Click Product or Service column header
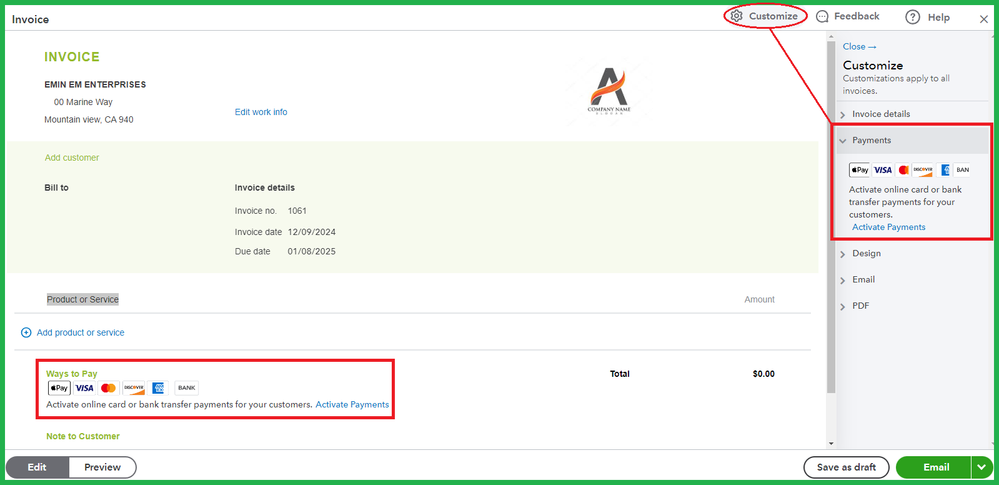Viewport: 999px width, 485px height. pos(83,299)
